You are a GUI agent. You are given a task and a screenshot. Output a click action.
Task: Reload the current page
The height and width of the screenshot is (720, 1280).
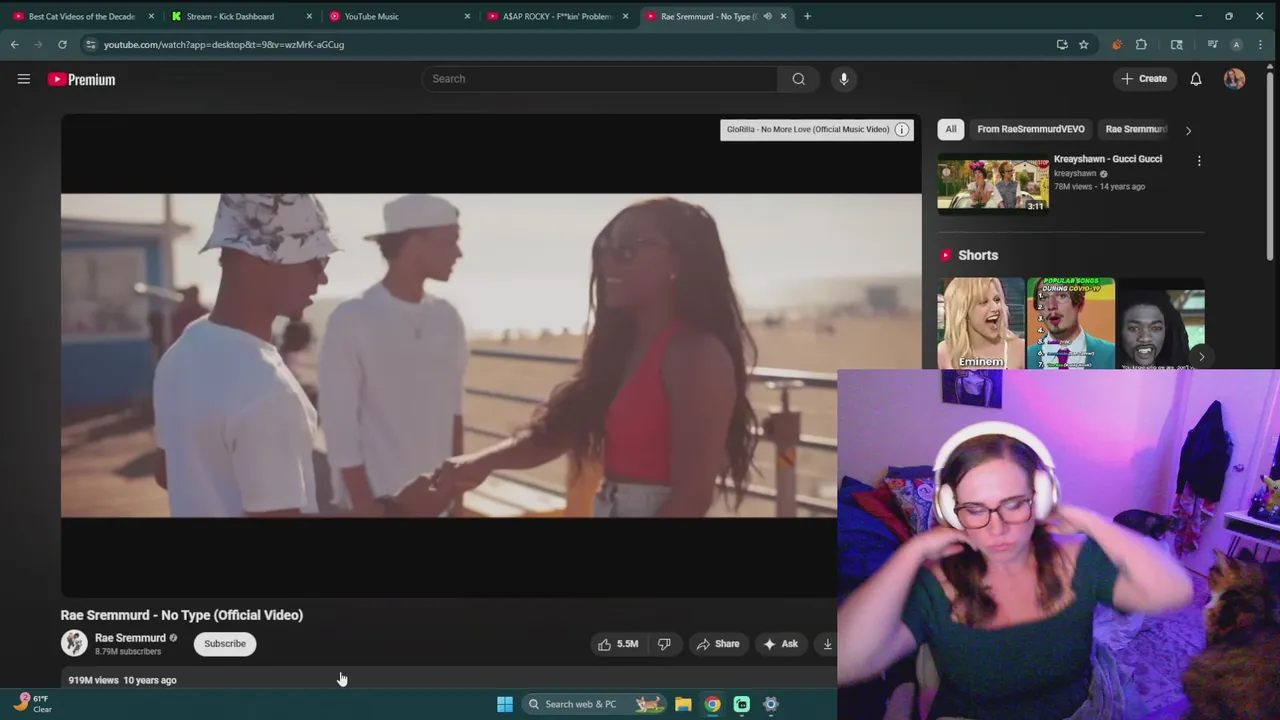62,44
